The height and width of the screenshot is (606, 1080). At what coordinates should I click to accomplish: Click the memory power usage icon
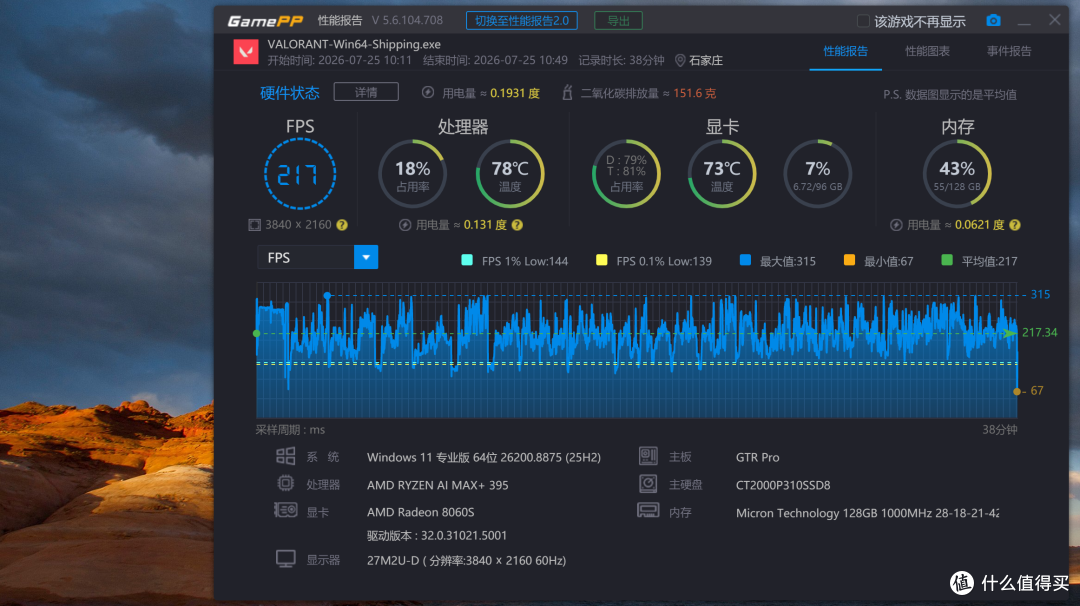coord(896,224)
